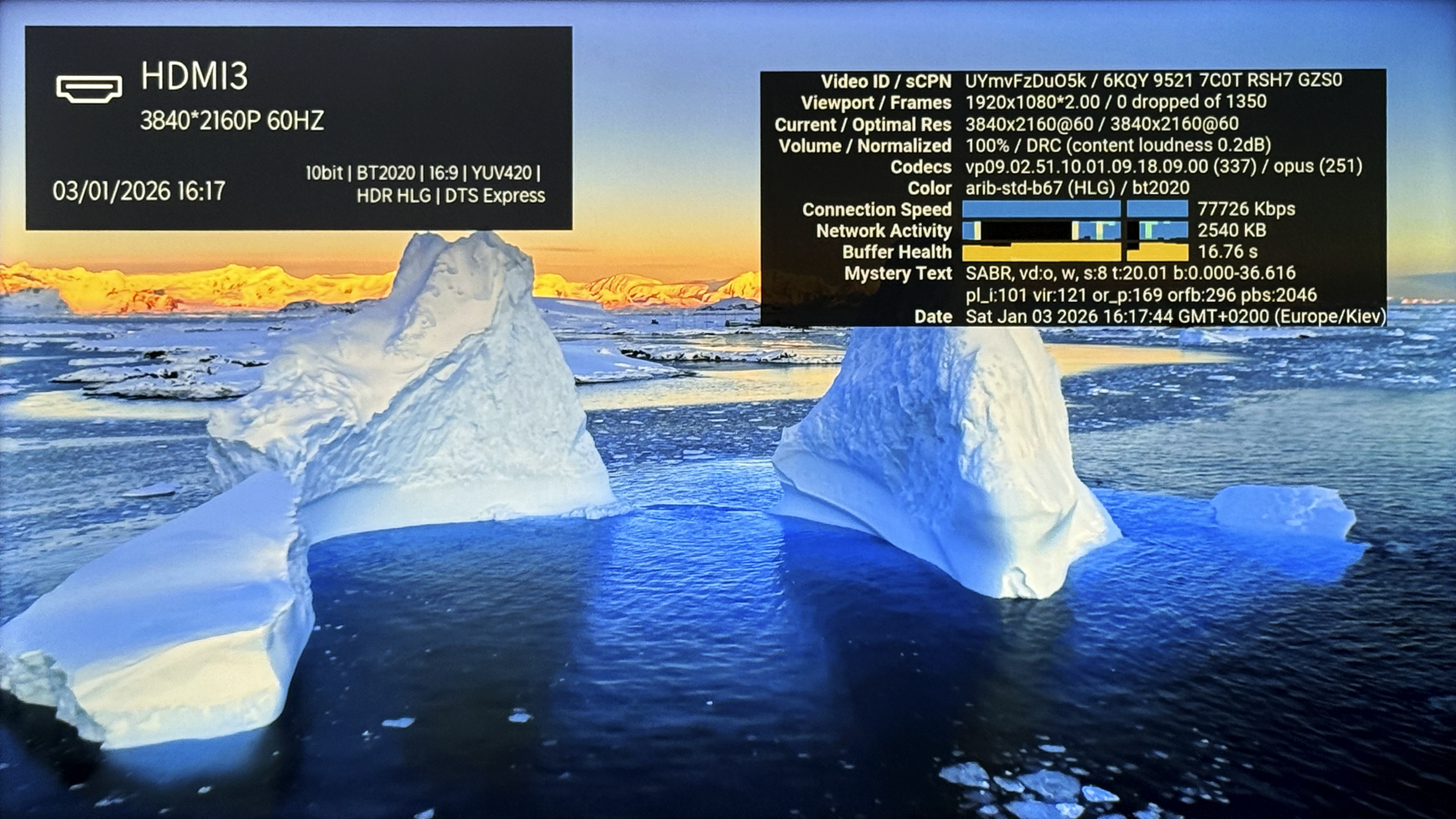The height and width of the screenshot is (819, 1456).
Task: Select the HDMI3 input title
Action: coord(194,77)
